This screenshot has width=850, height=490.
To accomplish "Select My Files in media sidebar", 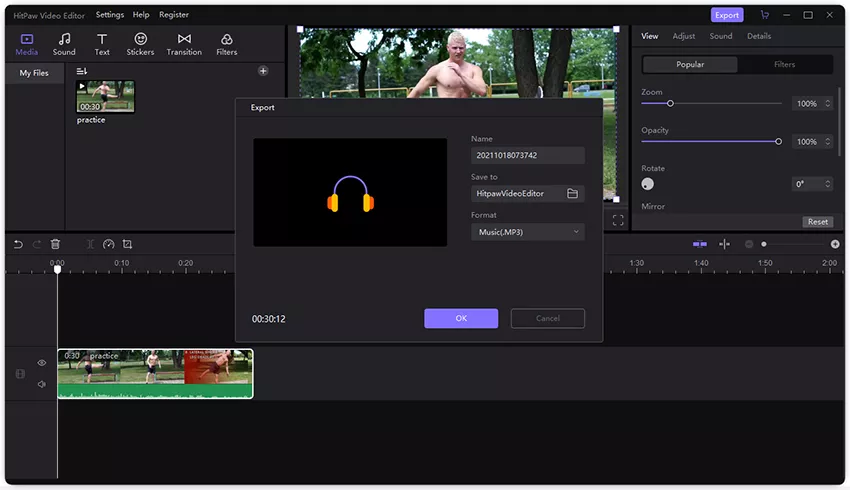I will (x=34, y=73).
